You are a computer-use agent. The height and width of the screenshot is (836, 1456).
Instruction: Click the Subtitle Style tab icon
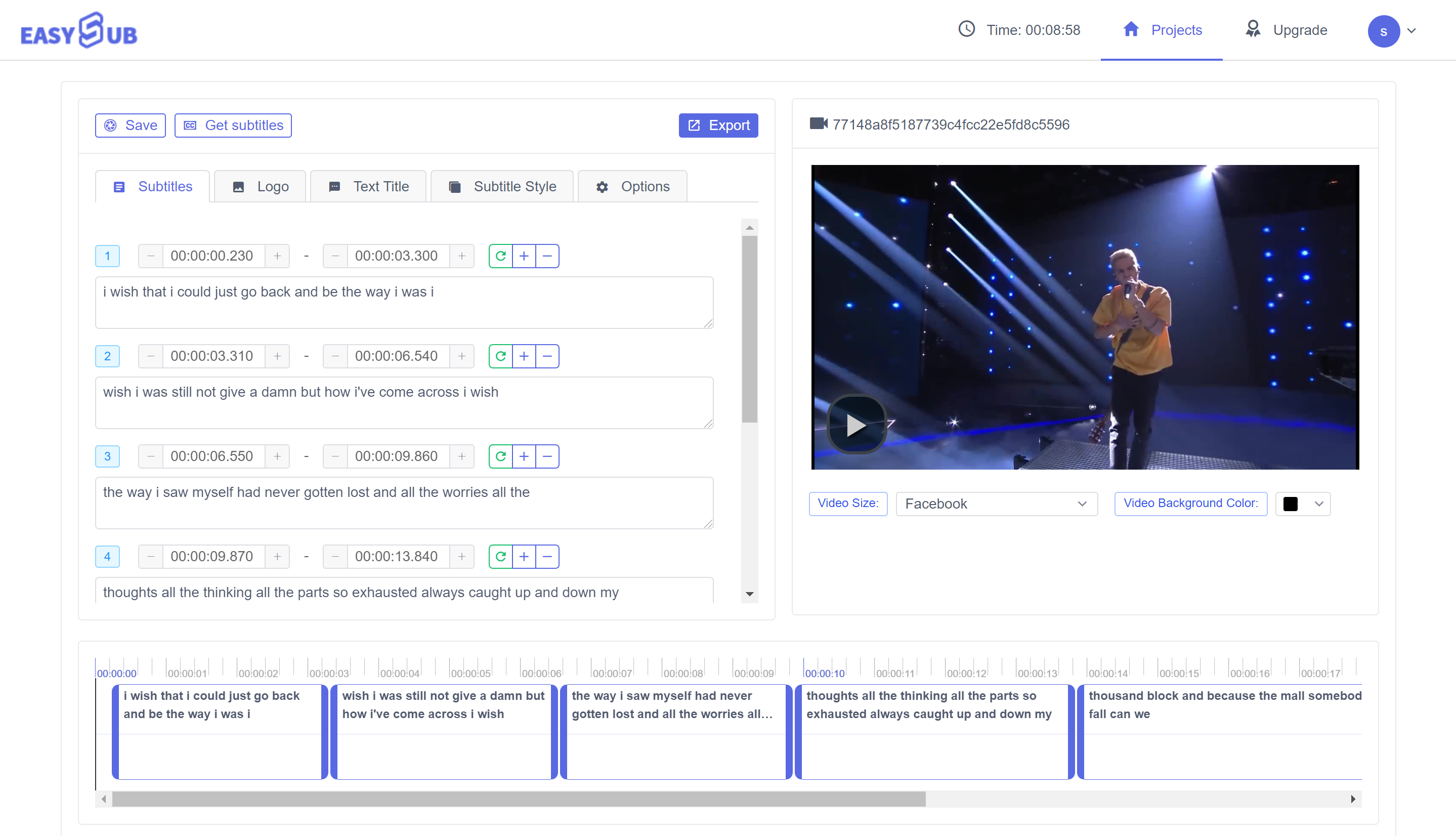(455, 186)
